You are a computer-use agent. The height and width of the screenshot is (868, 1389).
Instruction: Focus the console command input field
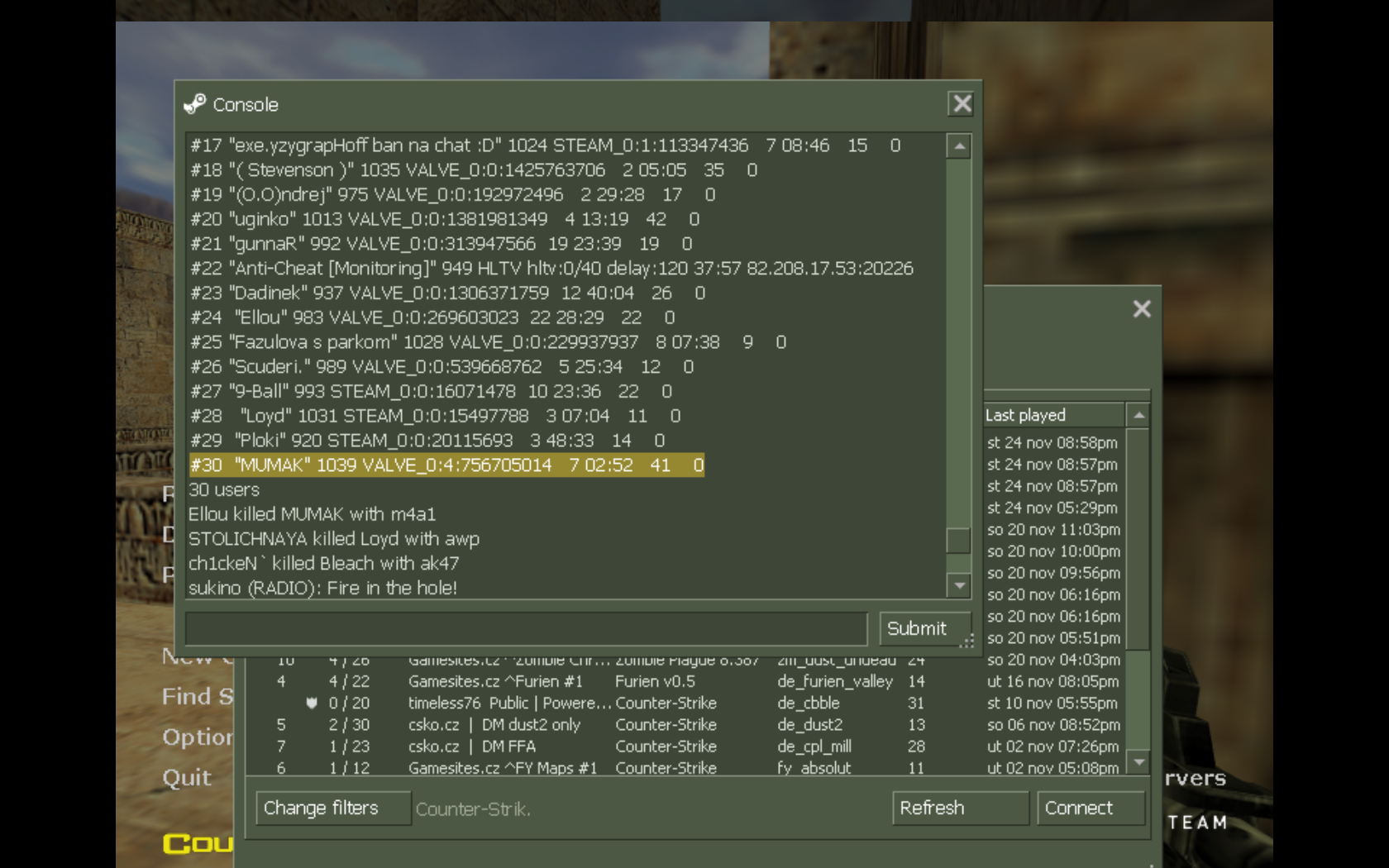click(x=526, y=629)
